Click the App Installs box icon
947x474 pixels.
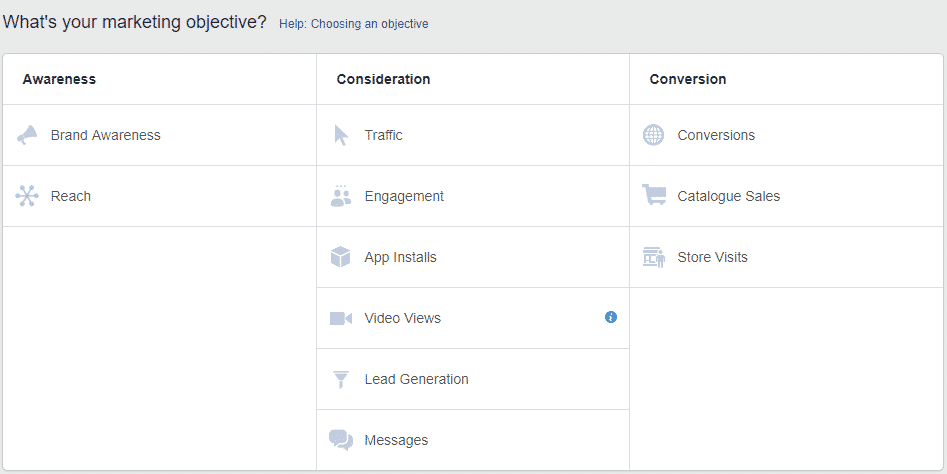[341, 257]
